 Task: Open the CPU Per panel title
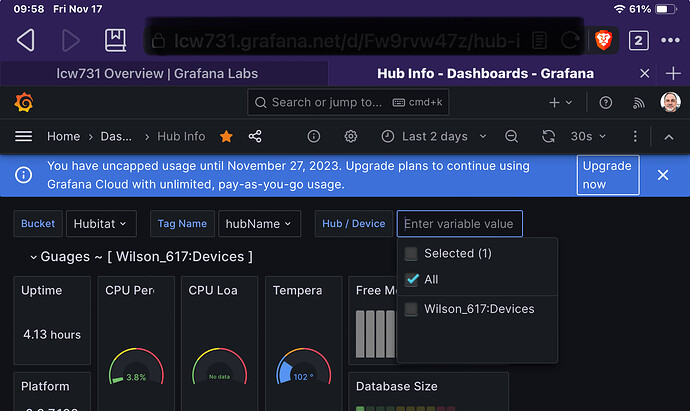pos(130,290)
